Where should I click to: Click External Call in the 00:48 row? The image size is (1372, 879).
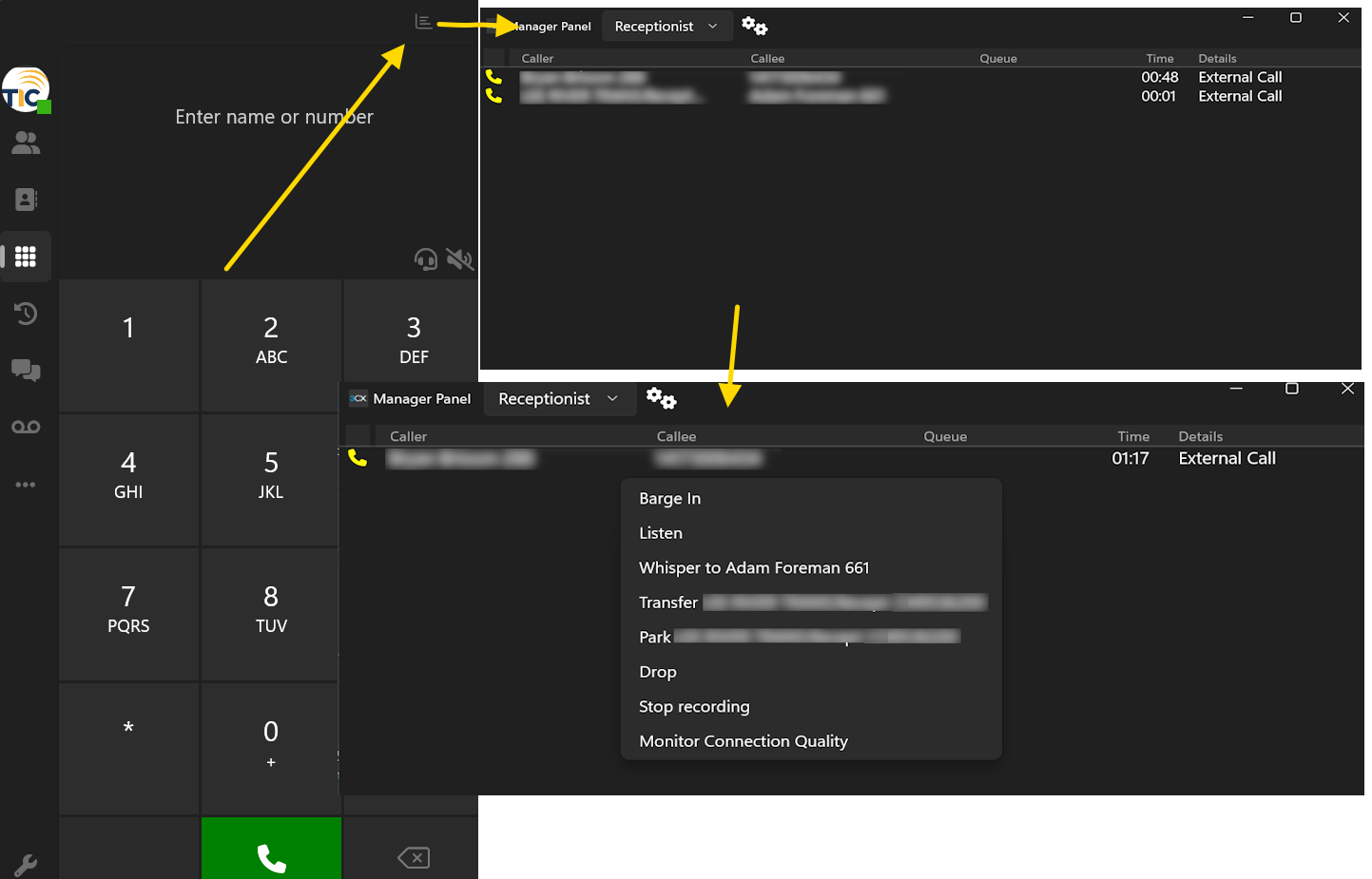1240,77
